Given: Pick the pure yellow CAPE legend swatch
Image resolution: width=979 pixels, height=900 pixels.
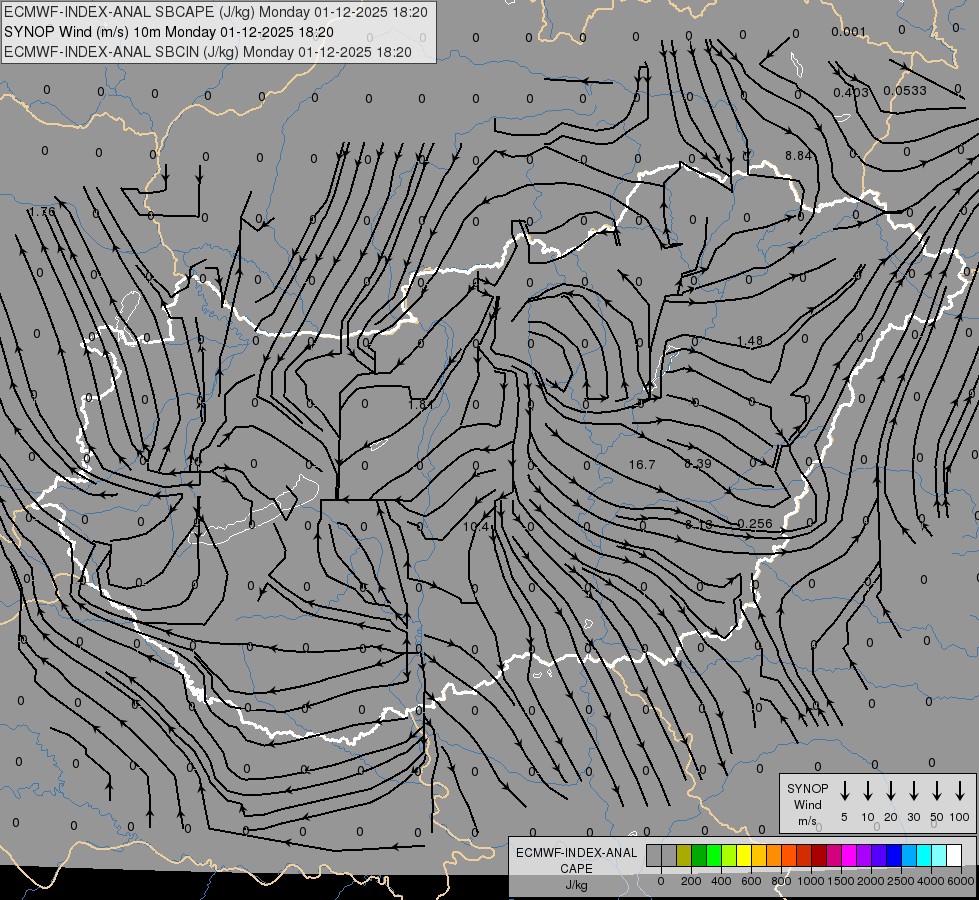Looking at the screenshot, I should [744, 855].
